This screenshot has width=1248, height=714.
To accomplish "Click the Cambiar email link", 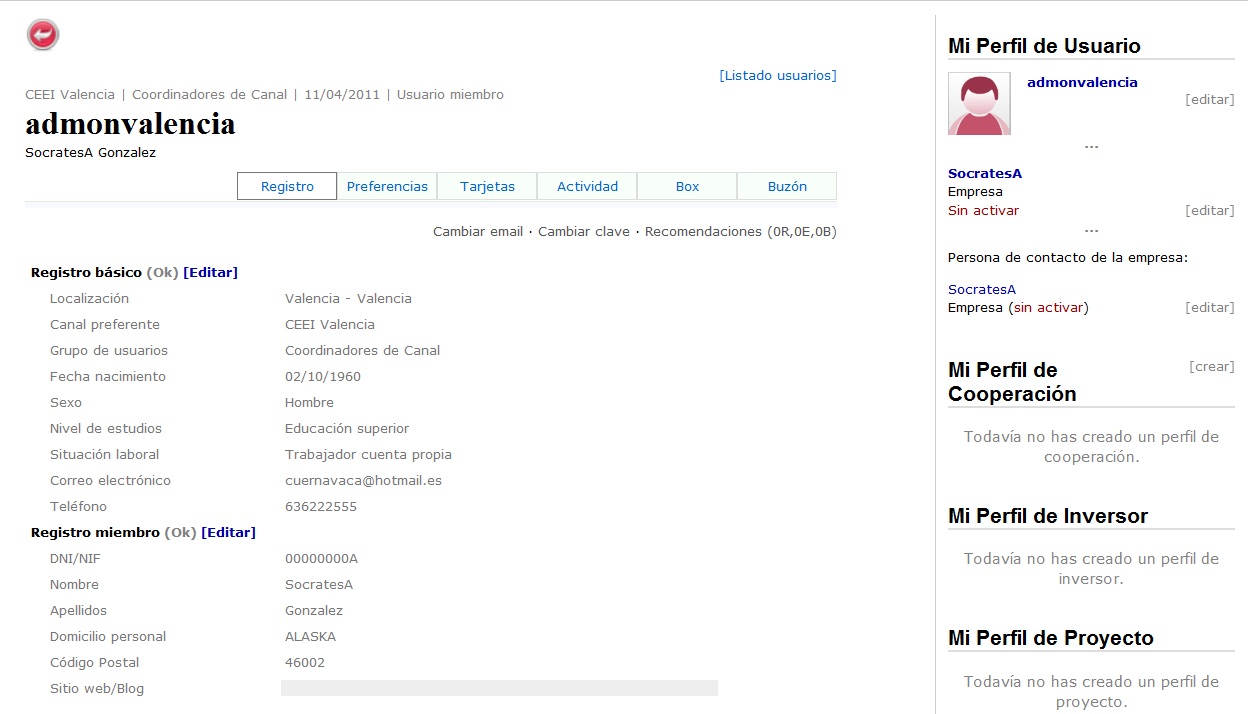I will coord(477,231).
